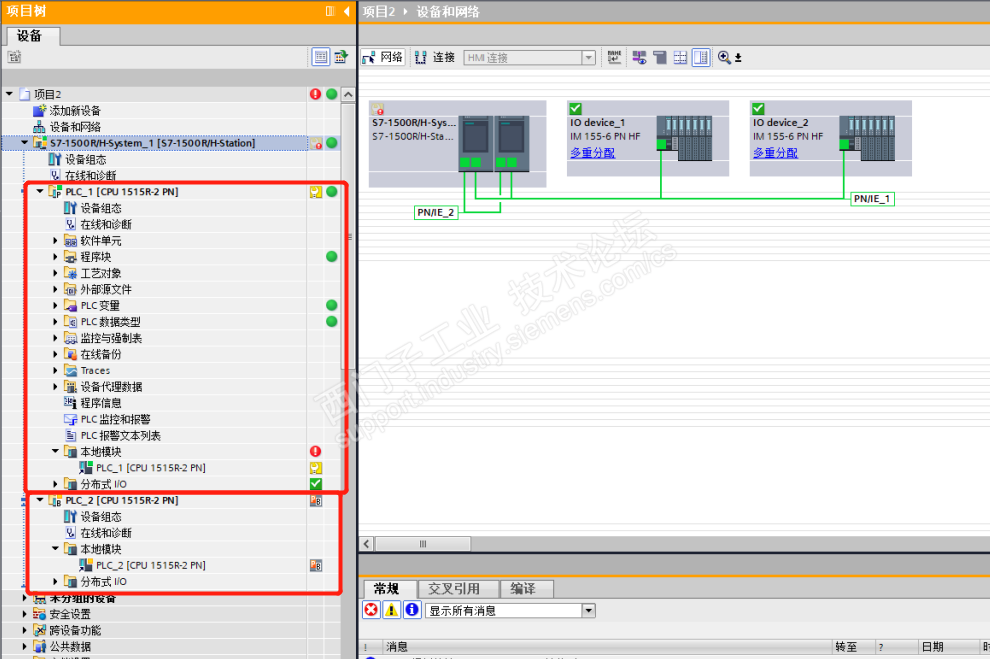Select PLC_1 [CPU 1515R-2 PN] under PLC_1's 本地模块
990x659 pixels.
click(x=150, y=468)
